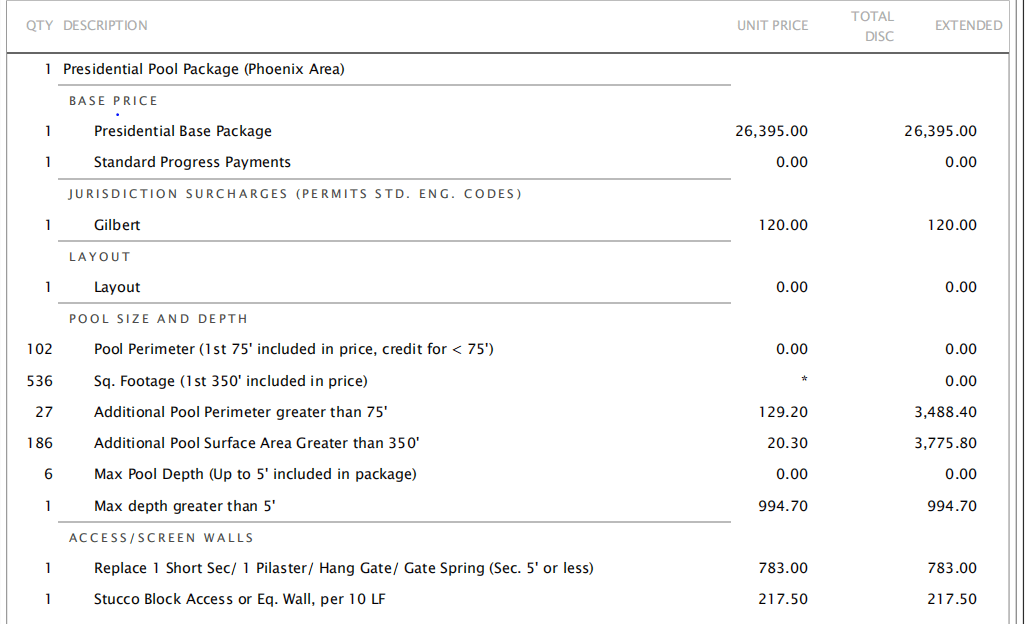Click the UNIT PRICE column header

772,26
